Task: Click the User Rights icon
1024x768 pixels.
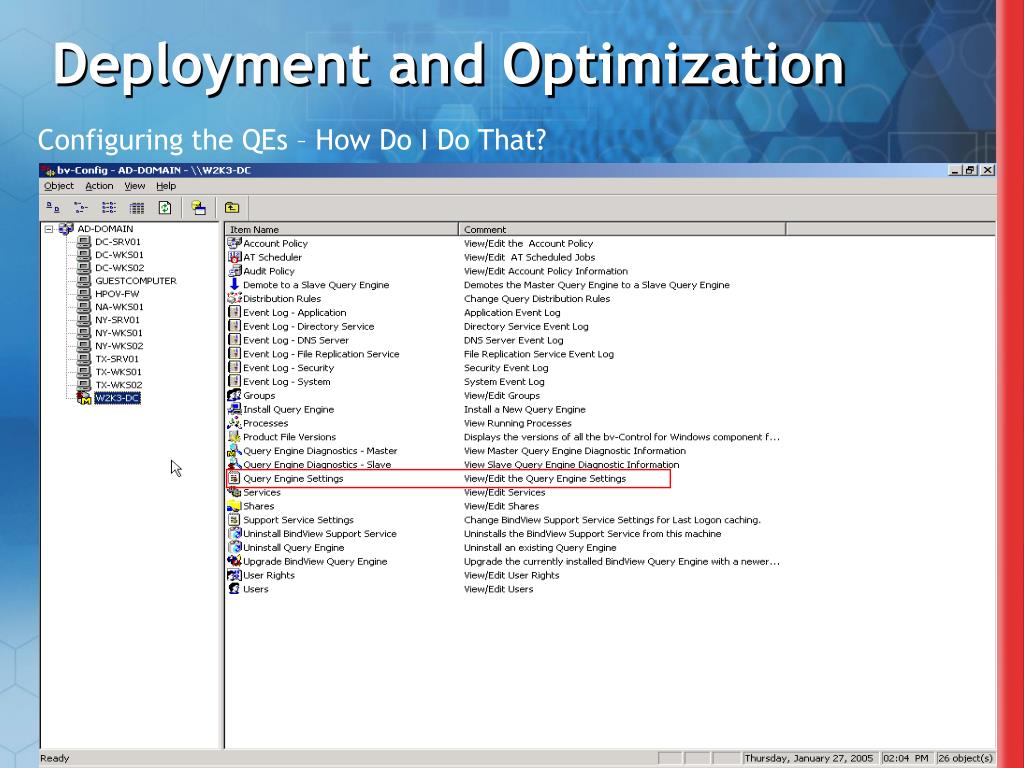Action: tap(234, 575)
